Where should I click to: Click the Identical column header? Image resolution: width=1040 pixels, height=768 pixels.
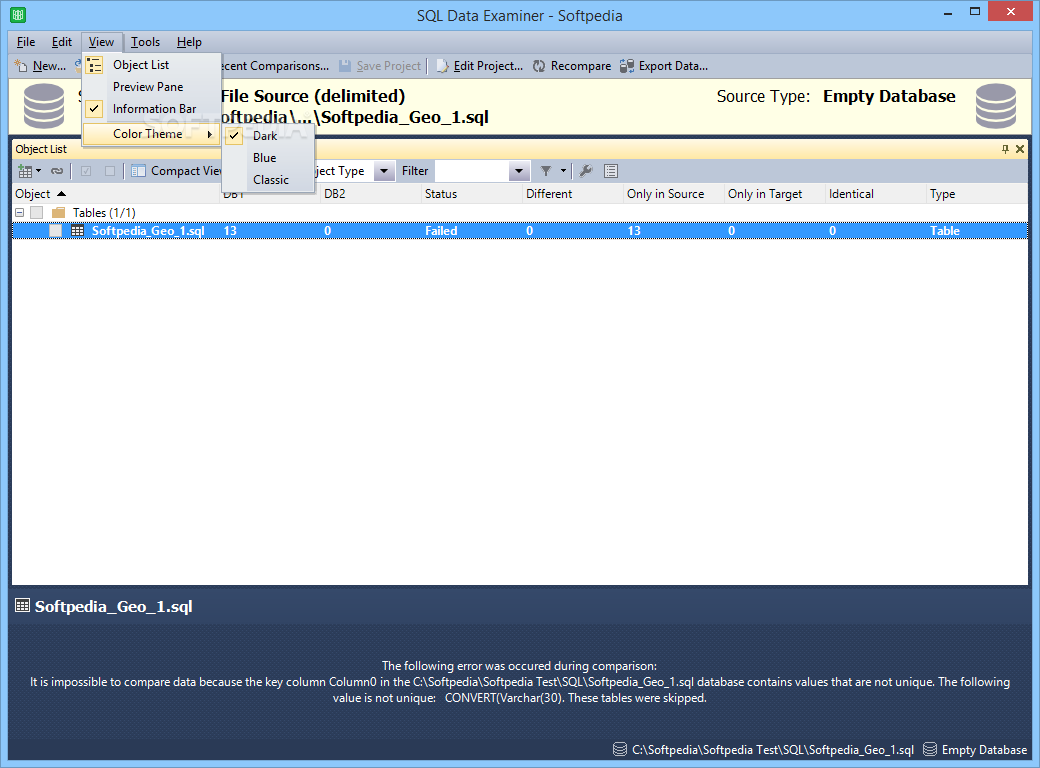(x=876, y=194)
